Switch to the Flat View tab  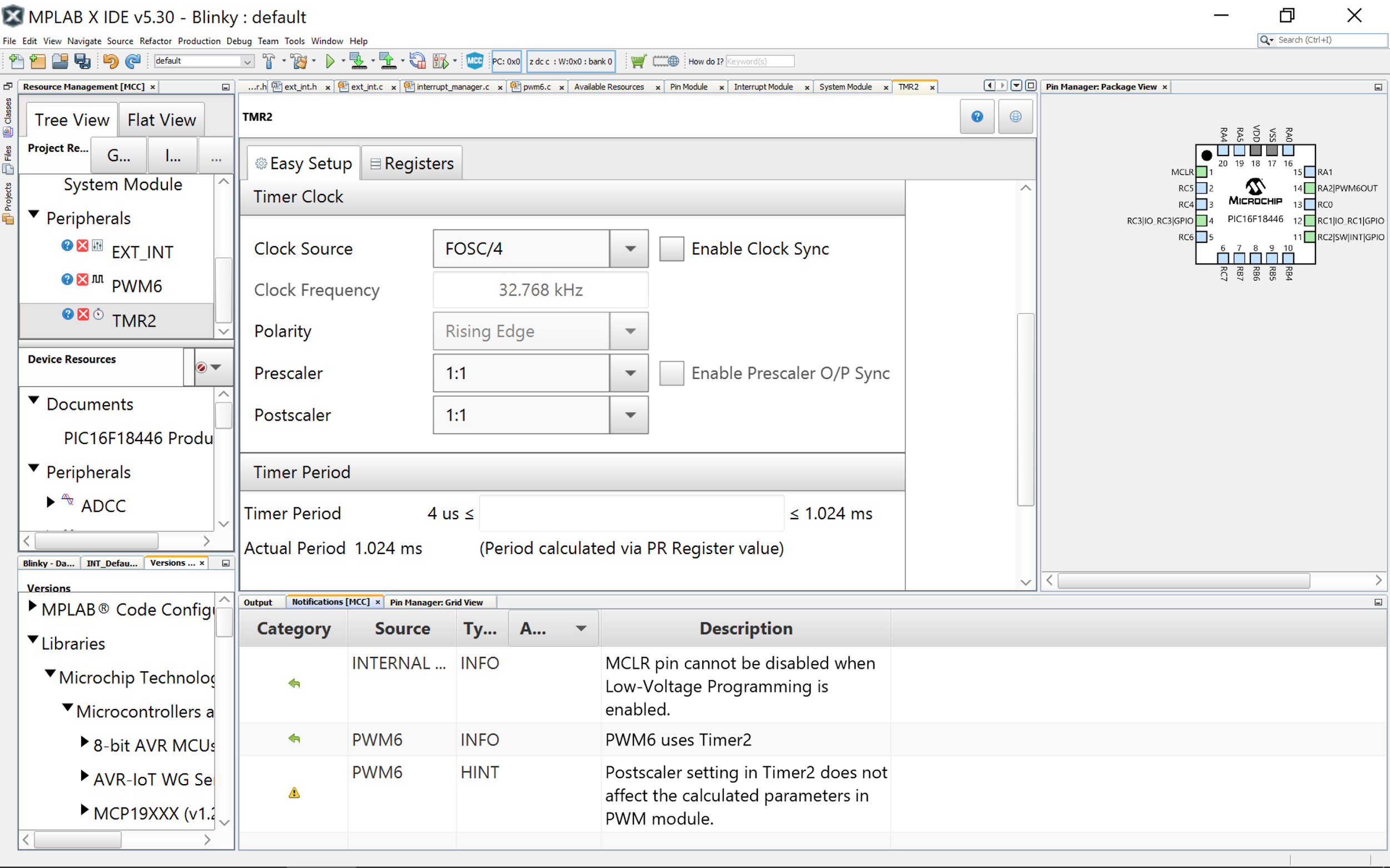pos(162,120)
